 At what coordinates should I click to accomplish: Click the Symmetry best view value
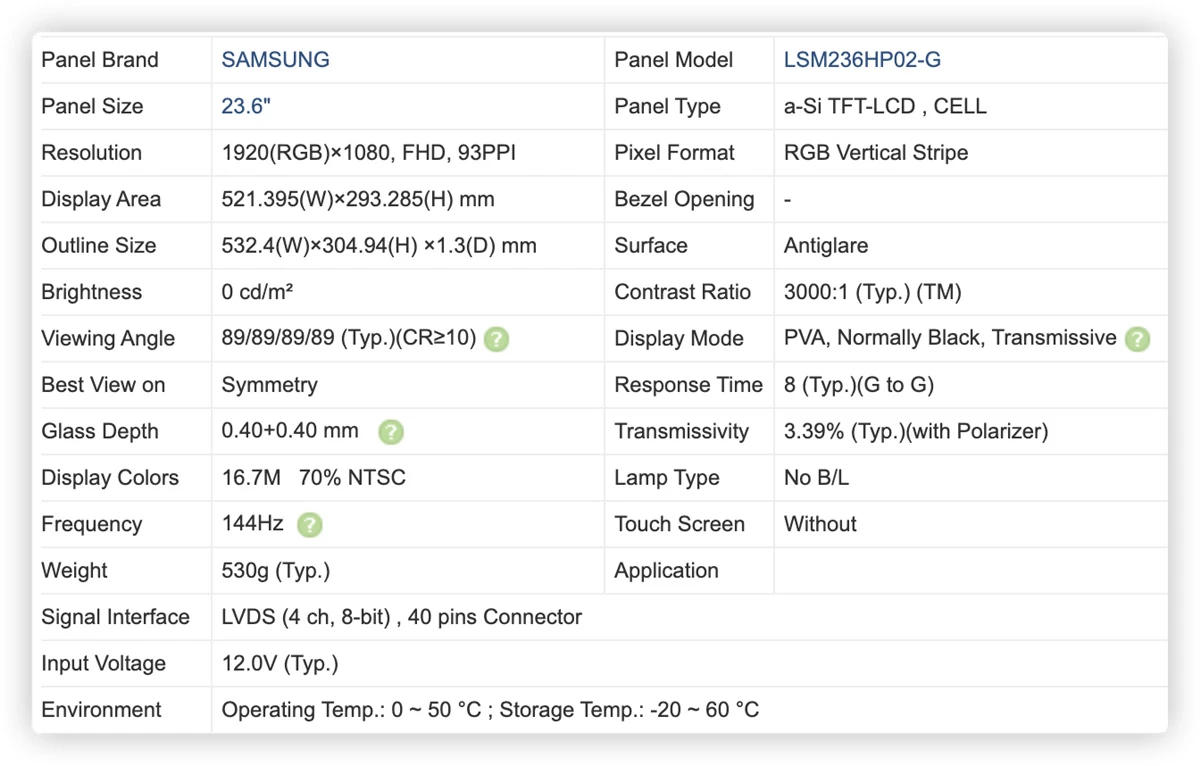click(269, 385)
